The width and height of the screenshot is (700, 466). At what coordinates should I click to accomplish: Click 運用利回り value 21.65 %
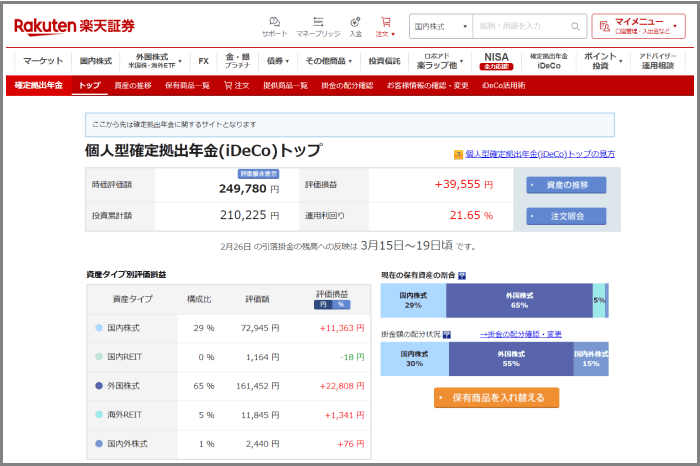(471, 216)
